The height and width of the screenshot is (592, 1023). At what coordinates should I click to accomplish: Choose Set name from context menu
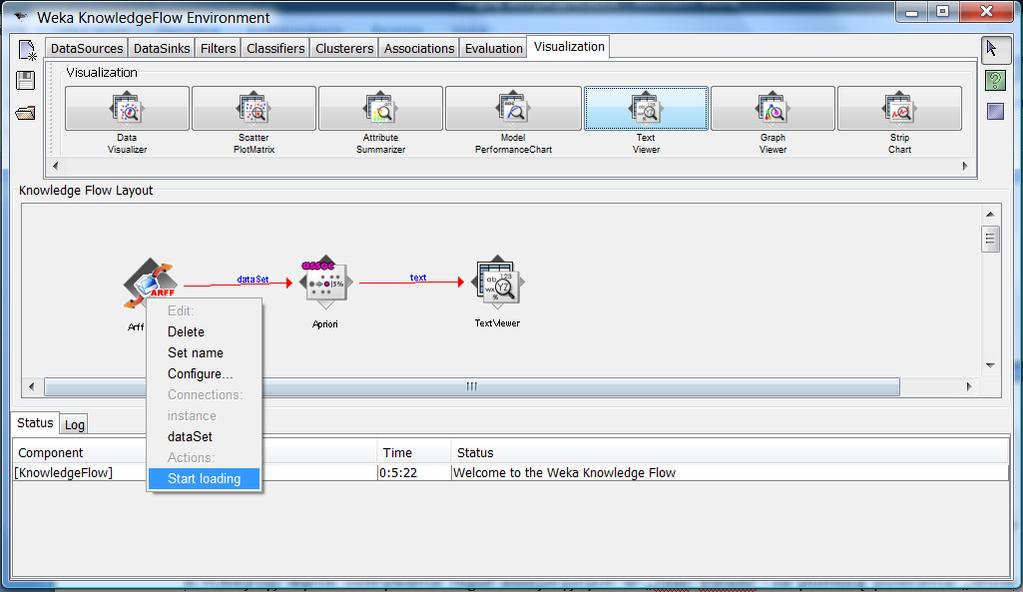click(x=204, y=352)
